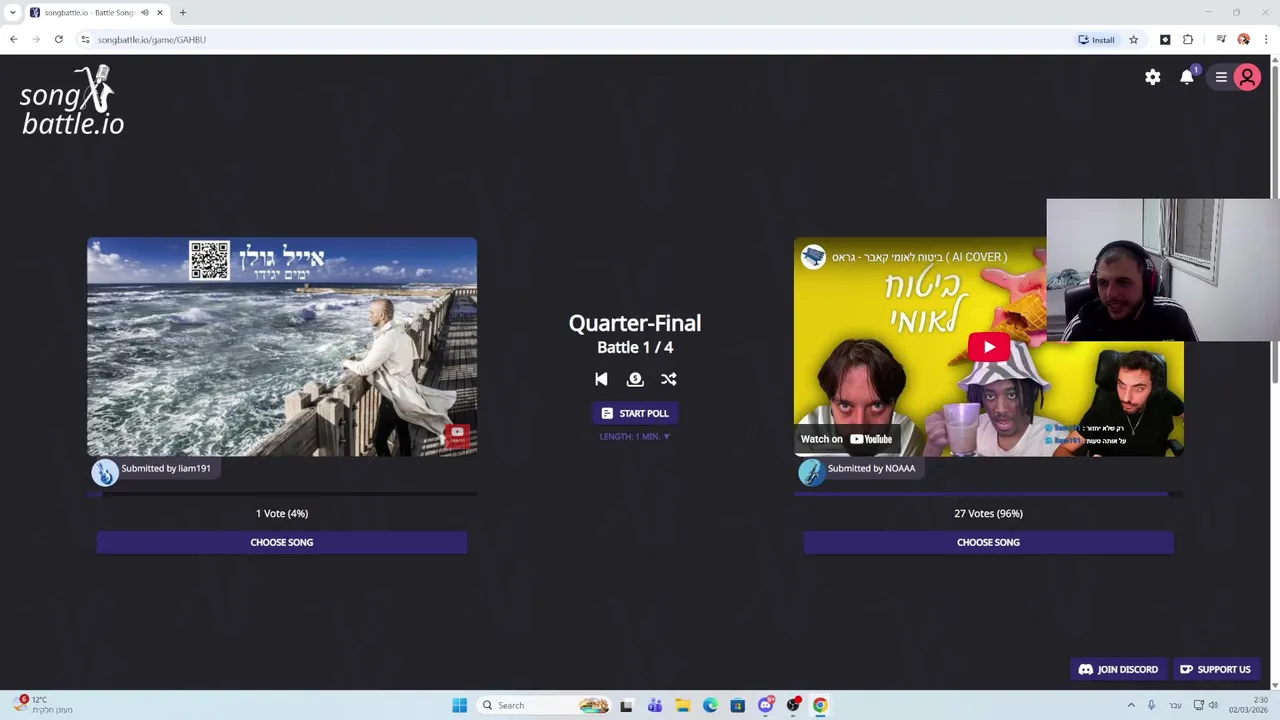View site information icon in address bar
Screen dimensions: 1280x720
[85, 40]
